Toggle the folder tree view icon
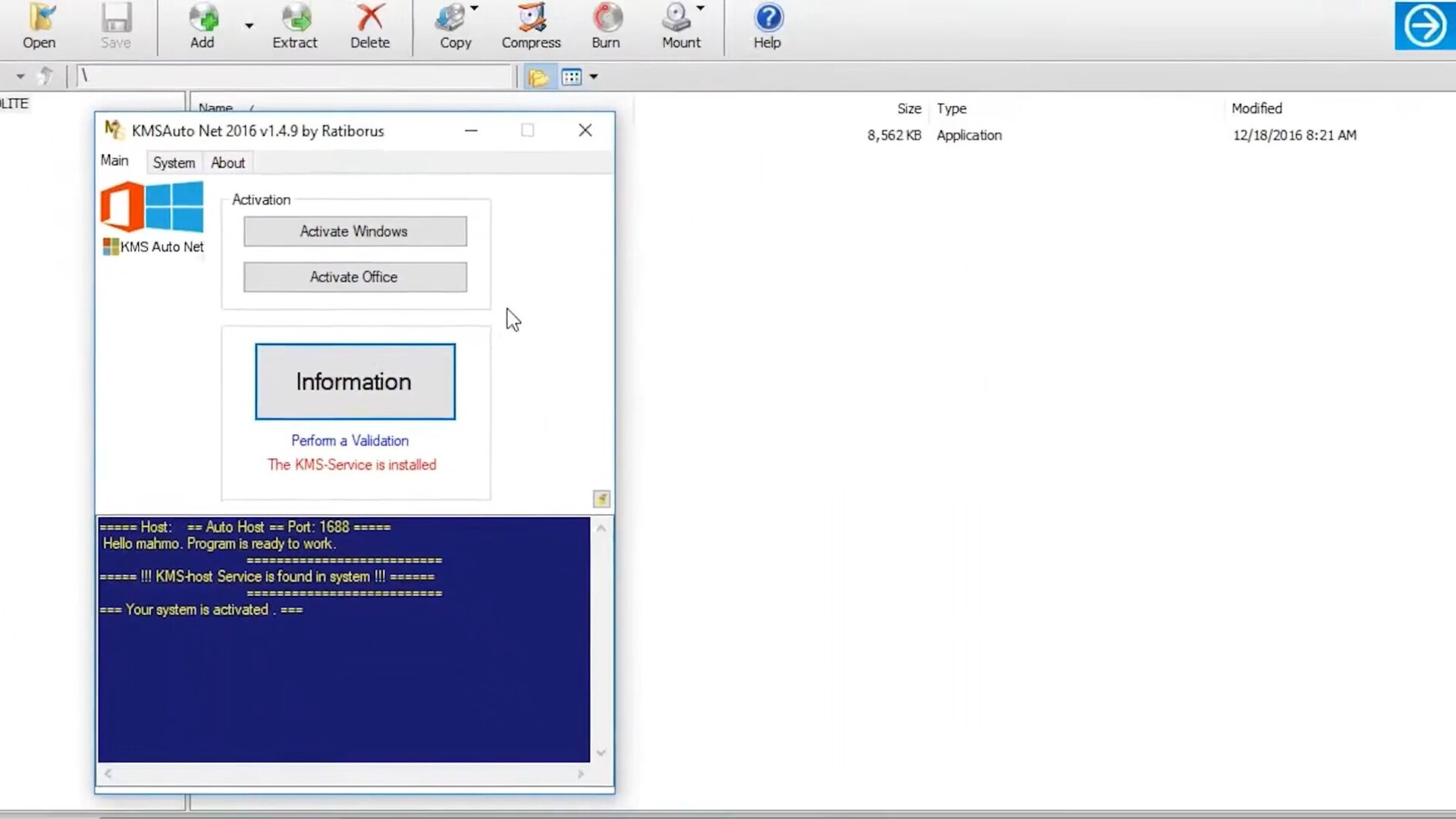Viewport: 1456px width, 819px height. 538,77
